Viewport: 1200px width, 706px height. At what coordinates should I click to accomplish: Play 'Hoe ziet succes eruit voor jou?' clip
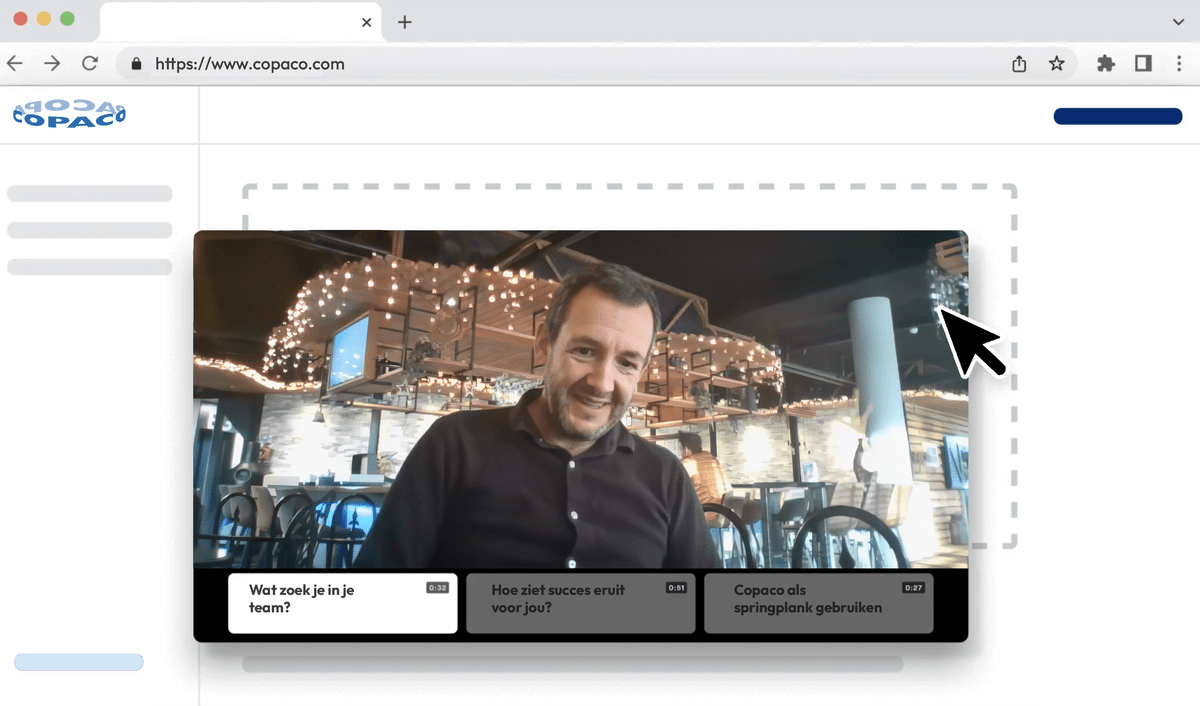[x=580, y=603]
